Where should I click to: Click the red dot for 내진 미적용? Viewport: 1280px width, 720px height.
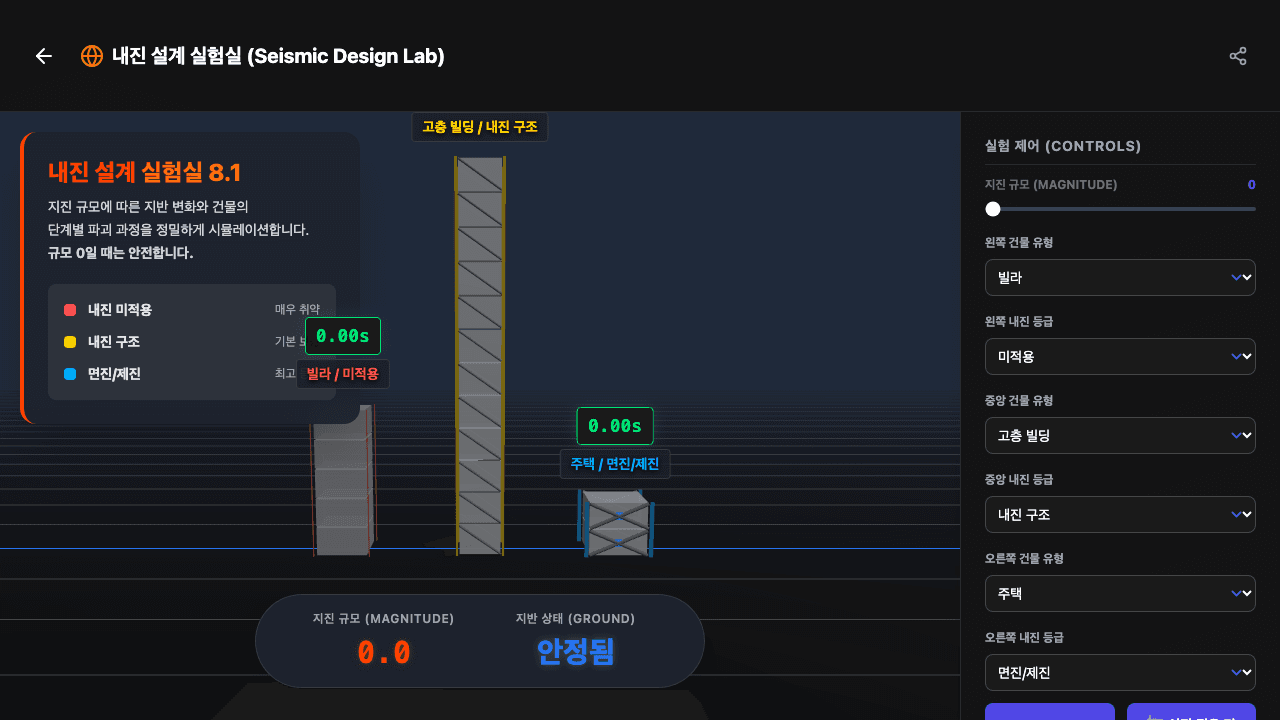pyautogui.click(x=70, y=310)
